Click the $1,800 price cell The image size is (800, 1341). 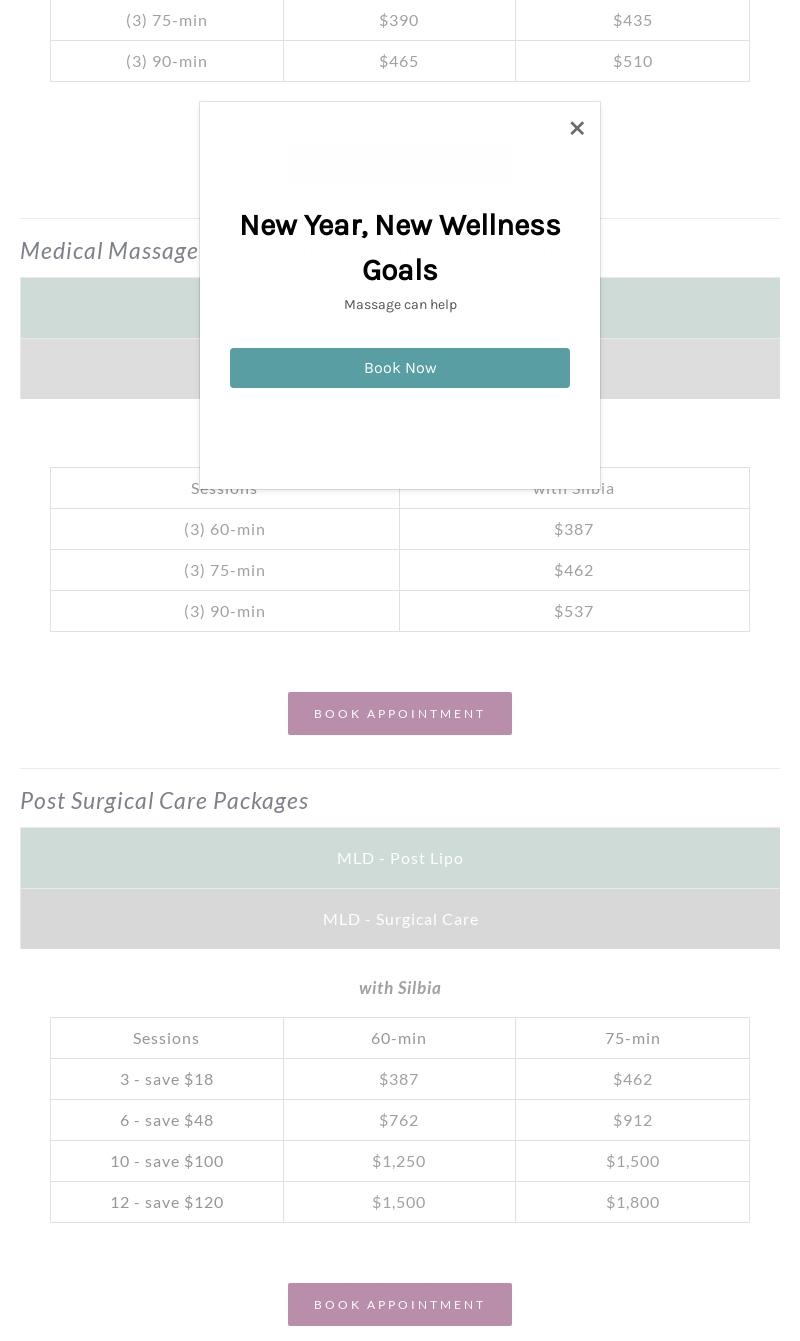(x=632, y=1202)
